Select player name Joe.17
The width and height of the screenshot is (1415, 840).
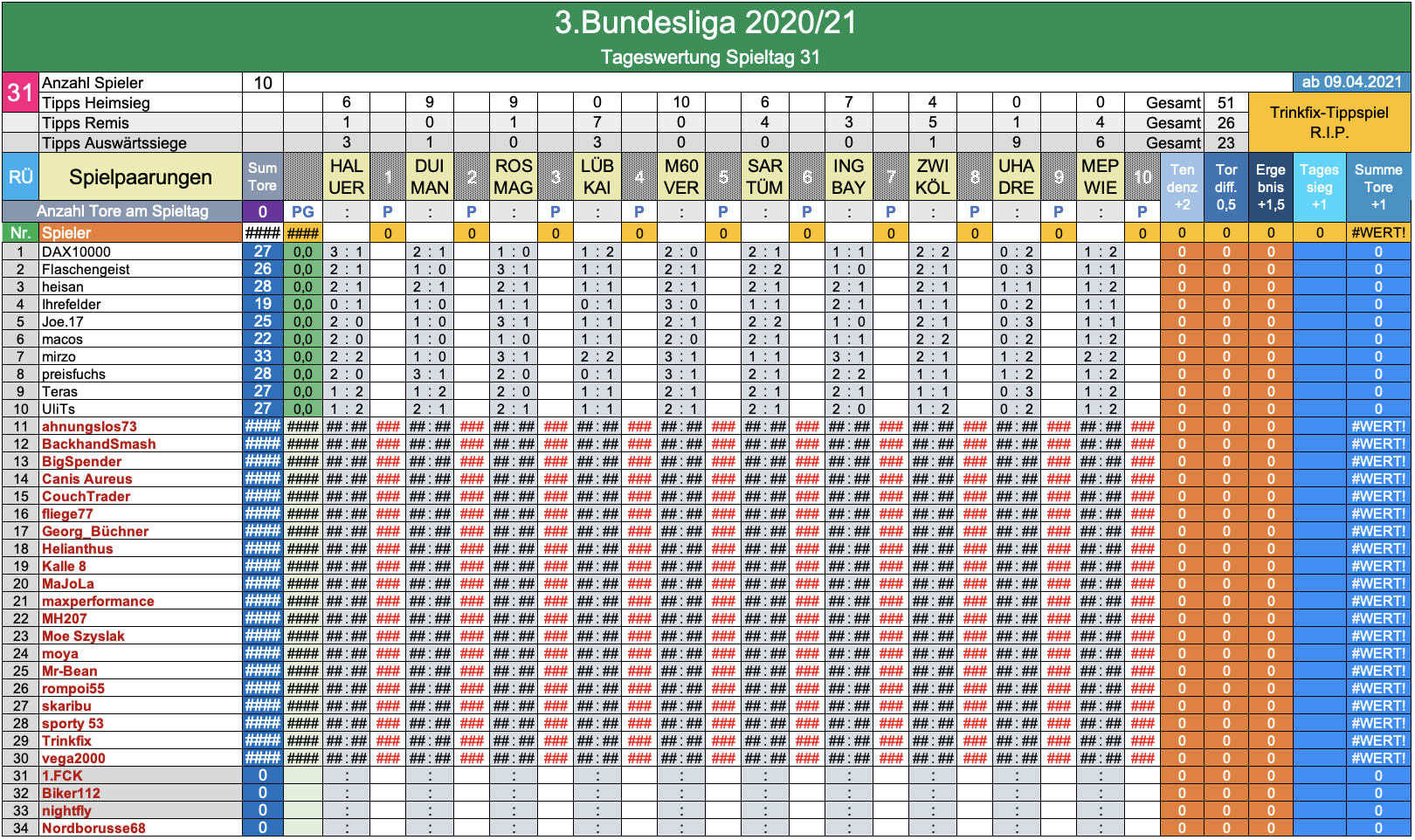click(x=63, y=321)
